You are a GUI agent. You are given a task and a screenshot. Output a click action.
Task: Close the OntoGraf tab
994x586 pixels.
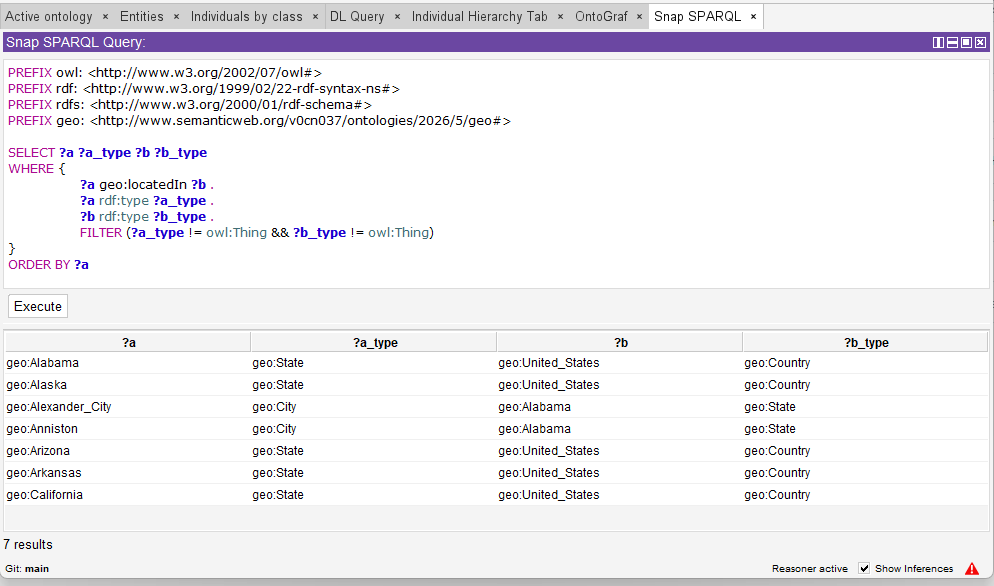pos(639,17)
